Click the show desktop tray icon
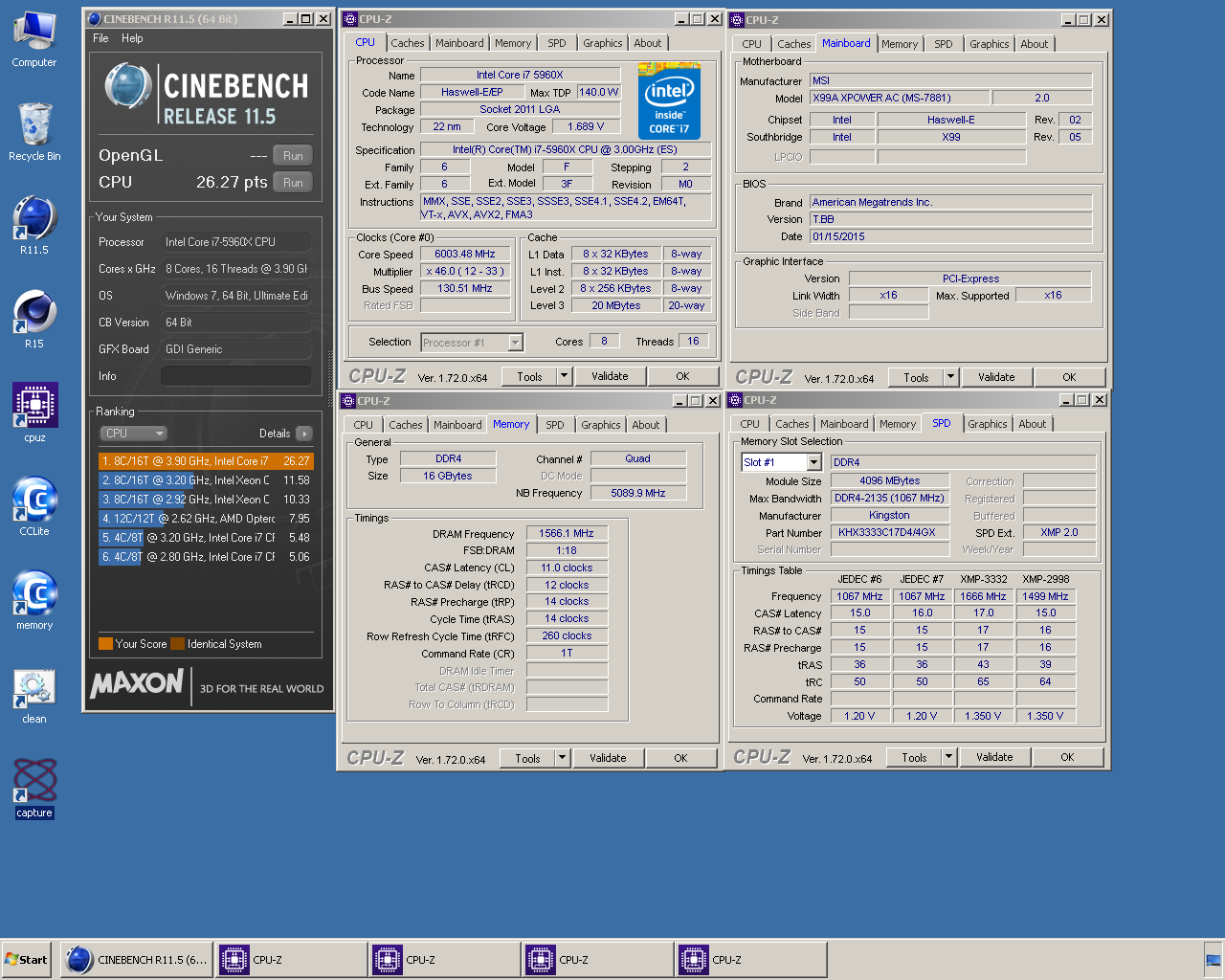Image resolution: width=1225 pixels, height=980 pixels. [1214, 960]
